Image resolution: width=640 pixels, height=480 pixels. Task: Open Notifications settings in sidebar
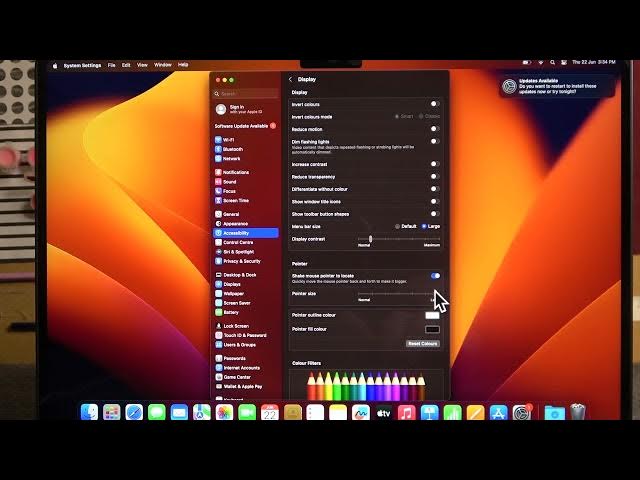[x=232, y=172]
